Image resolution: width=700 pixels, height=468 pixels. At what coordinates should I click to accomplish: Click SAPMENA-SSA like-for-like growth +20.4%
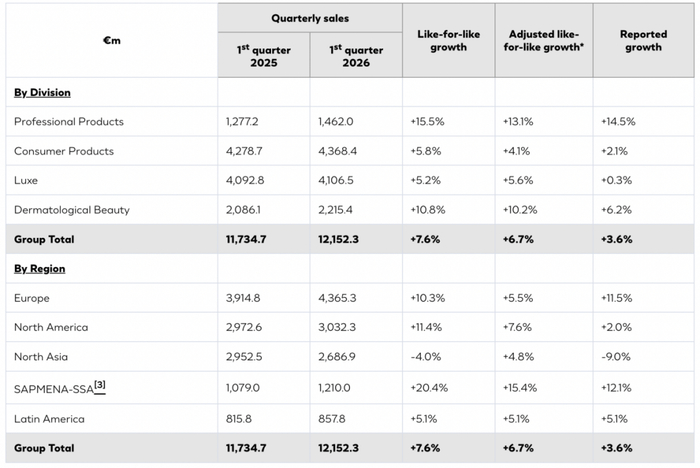click(429, 388)
